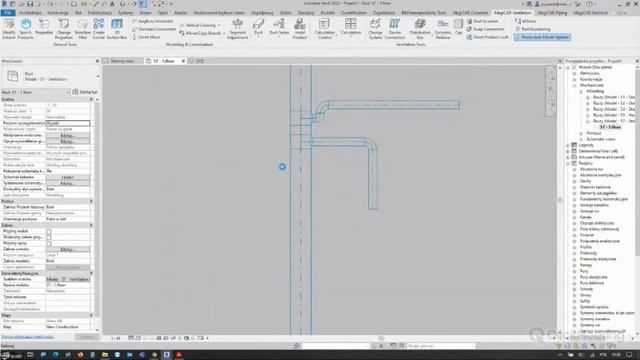This screenshot has width=640, height=360.
Task: Open the Part Numbering command
Action: click(533, 29)
